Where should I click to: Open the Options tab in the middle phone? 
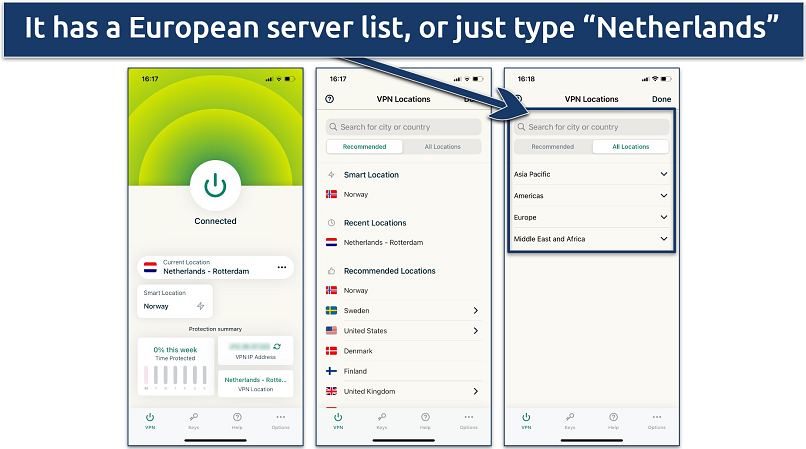pos(469,420)
